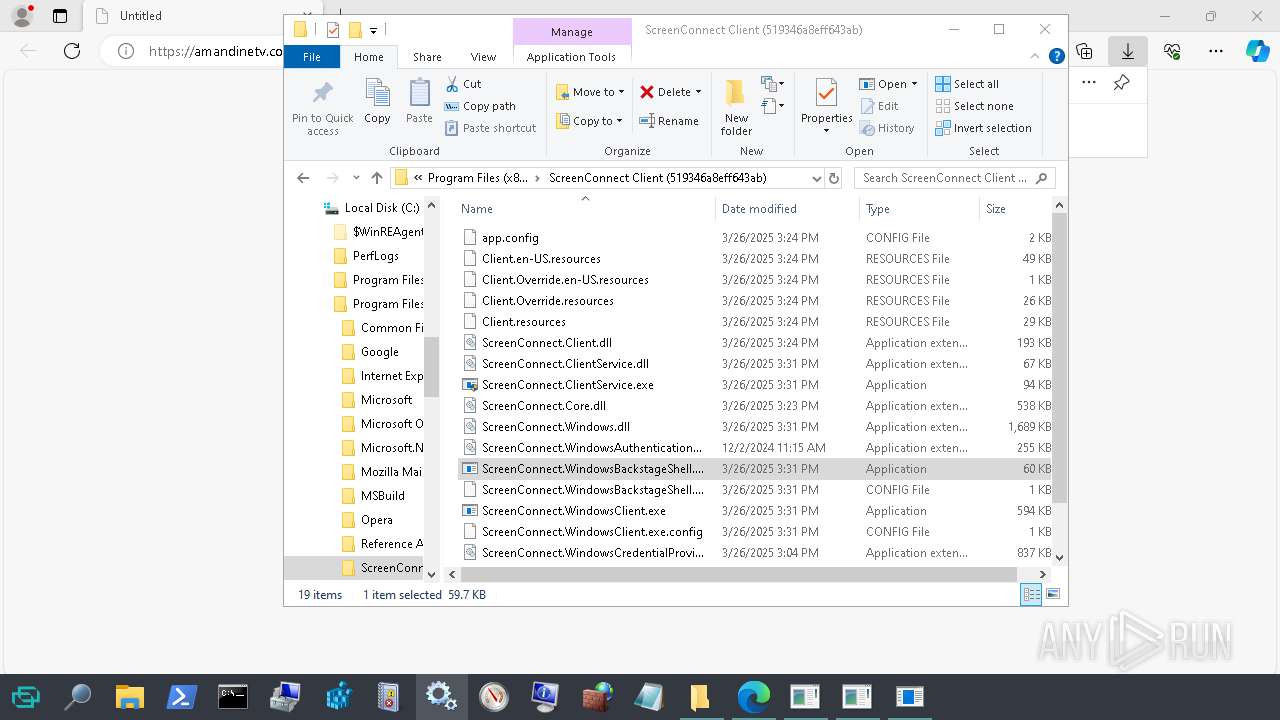Screen dimensions: 1280x720
Task: Open the File menu
Action: click(x=312, y=57)
